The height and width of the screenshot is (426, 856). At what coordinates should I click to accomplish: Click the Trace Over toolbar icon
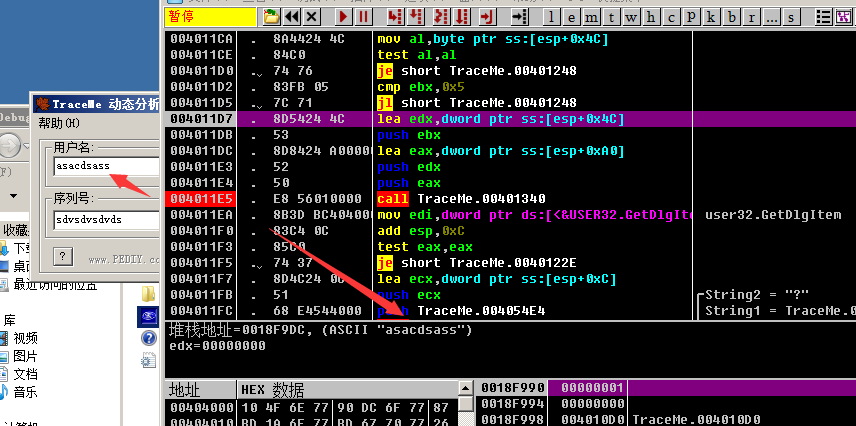(462, 17)
